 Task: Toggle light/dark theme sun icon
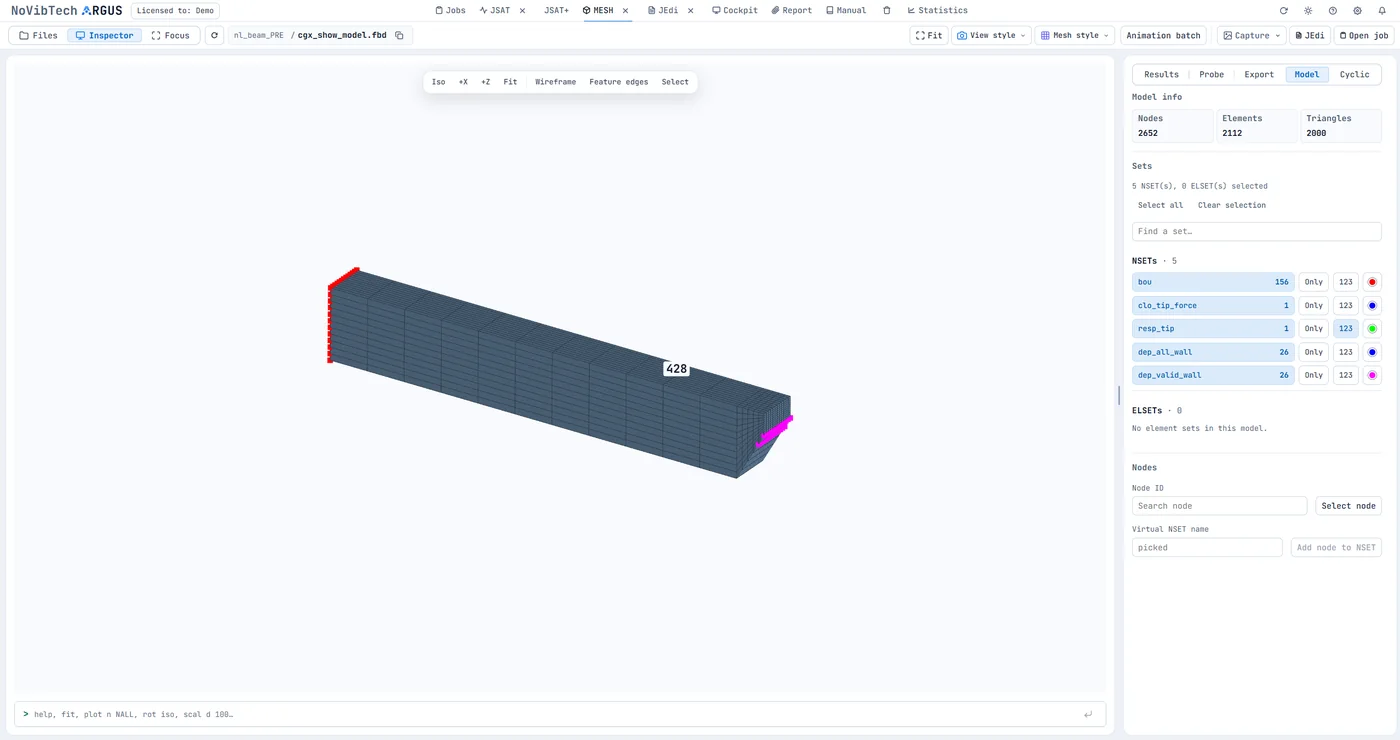1308,11
